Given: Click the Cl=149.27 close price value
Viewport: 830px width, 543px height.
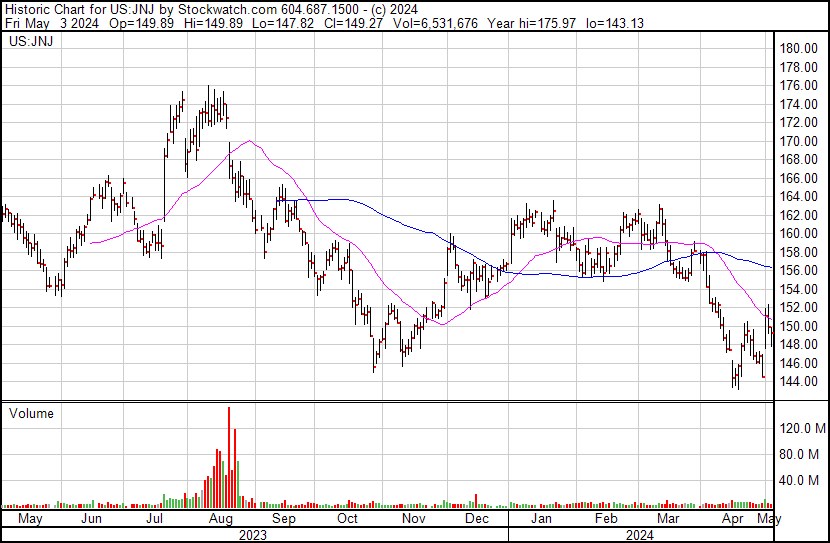Looking at the screenshot, I should coord(353,23).
